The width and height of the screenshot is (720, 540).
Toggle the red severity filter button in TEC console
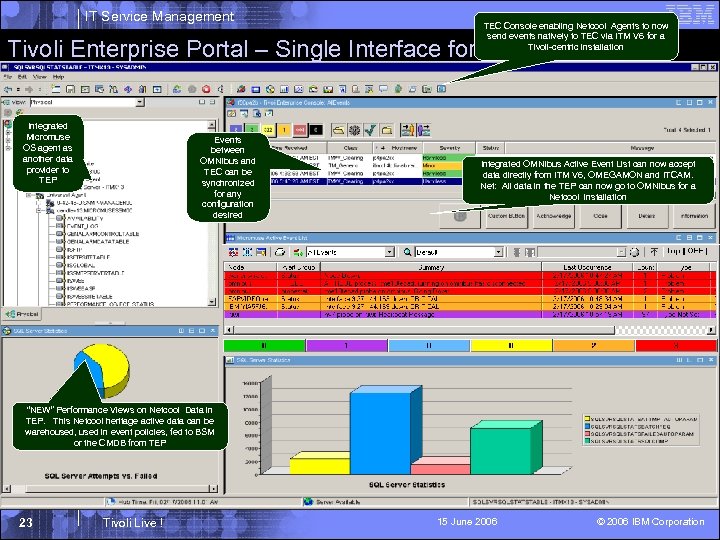click(300, 130)
